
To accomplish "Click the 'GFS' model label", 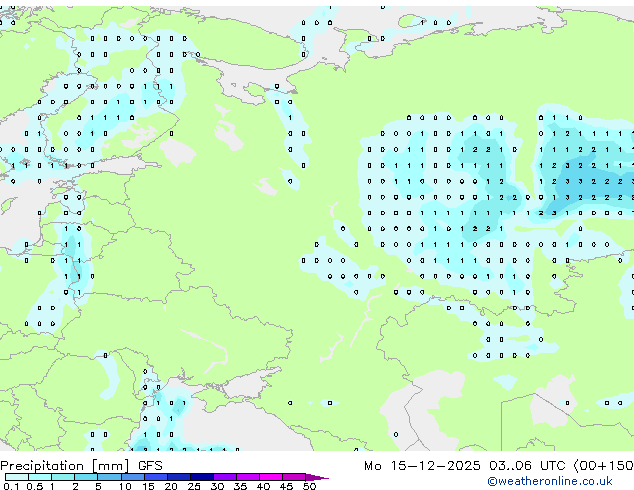I will (150, 466).
